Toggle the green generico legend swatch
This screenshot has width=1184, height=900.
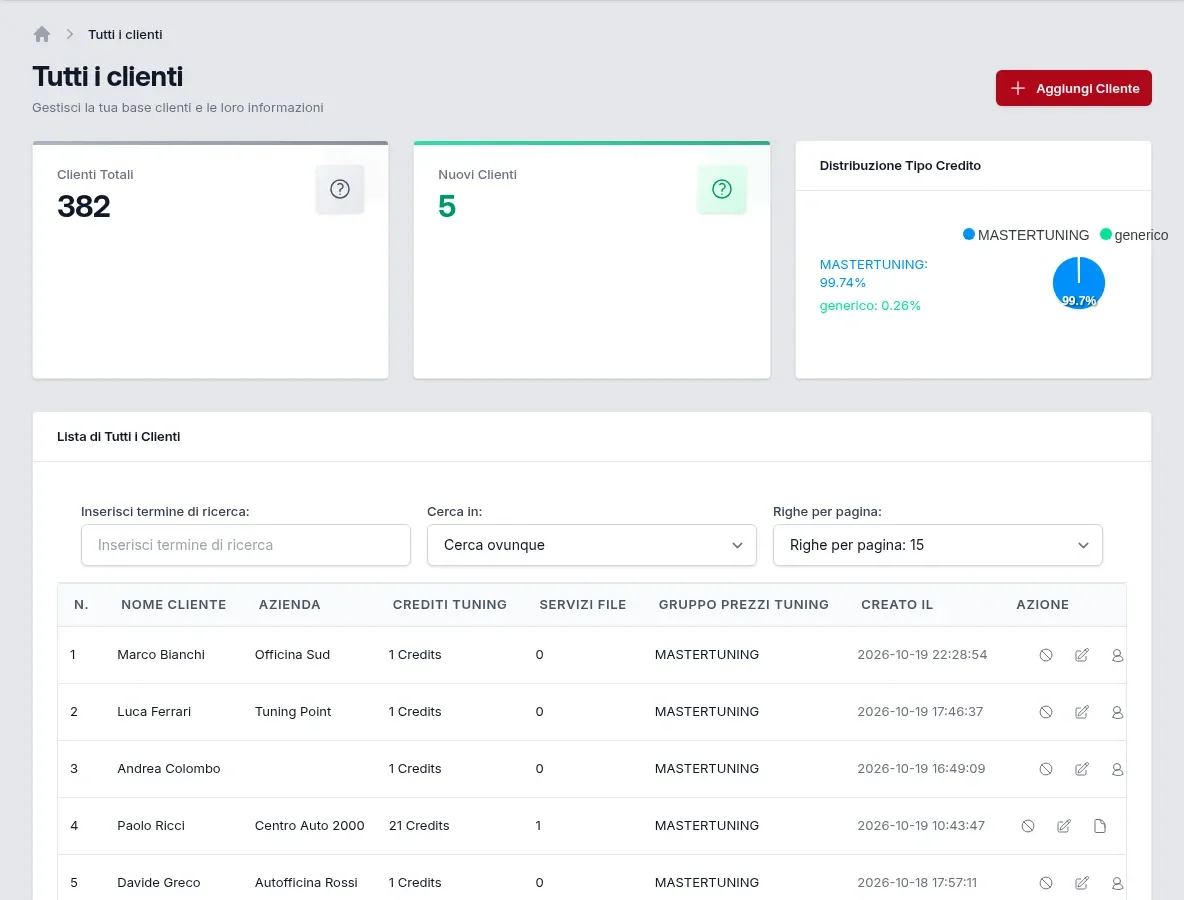click(1106, 234)
